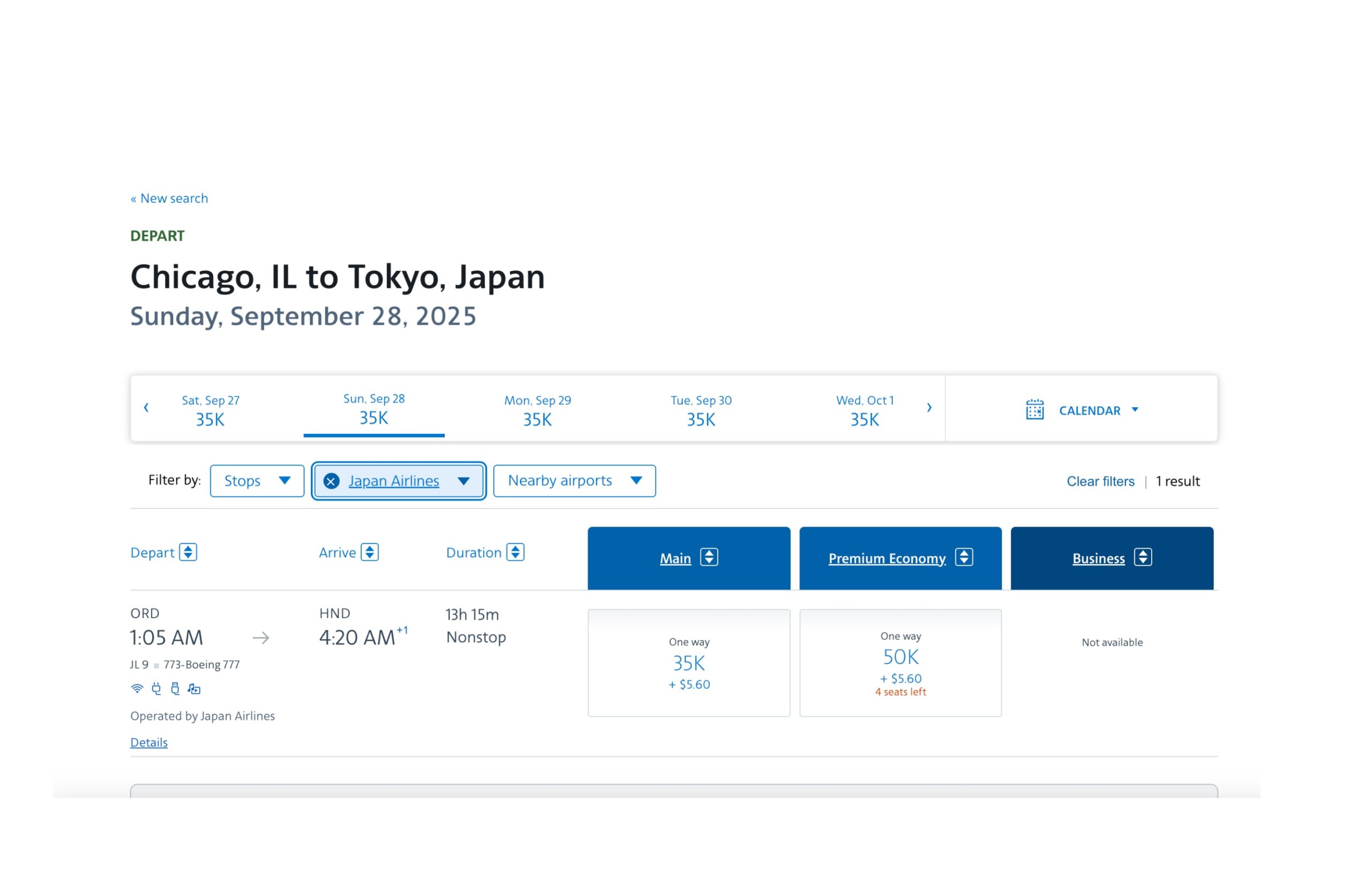1372x892 pixels.
Task: Select the Mon, Sep 29 date tab
Action: point(537,410)
